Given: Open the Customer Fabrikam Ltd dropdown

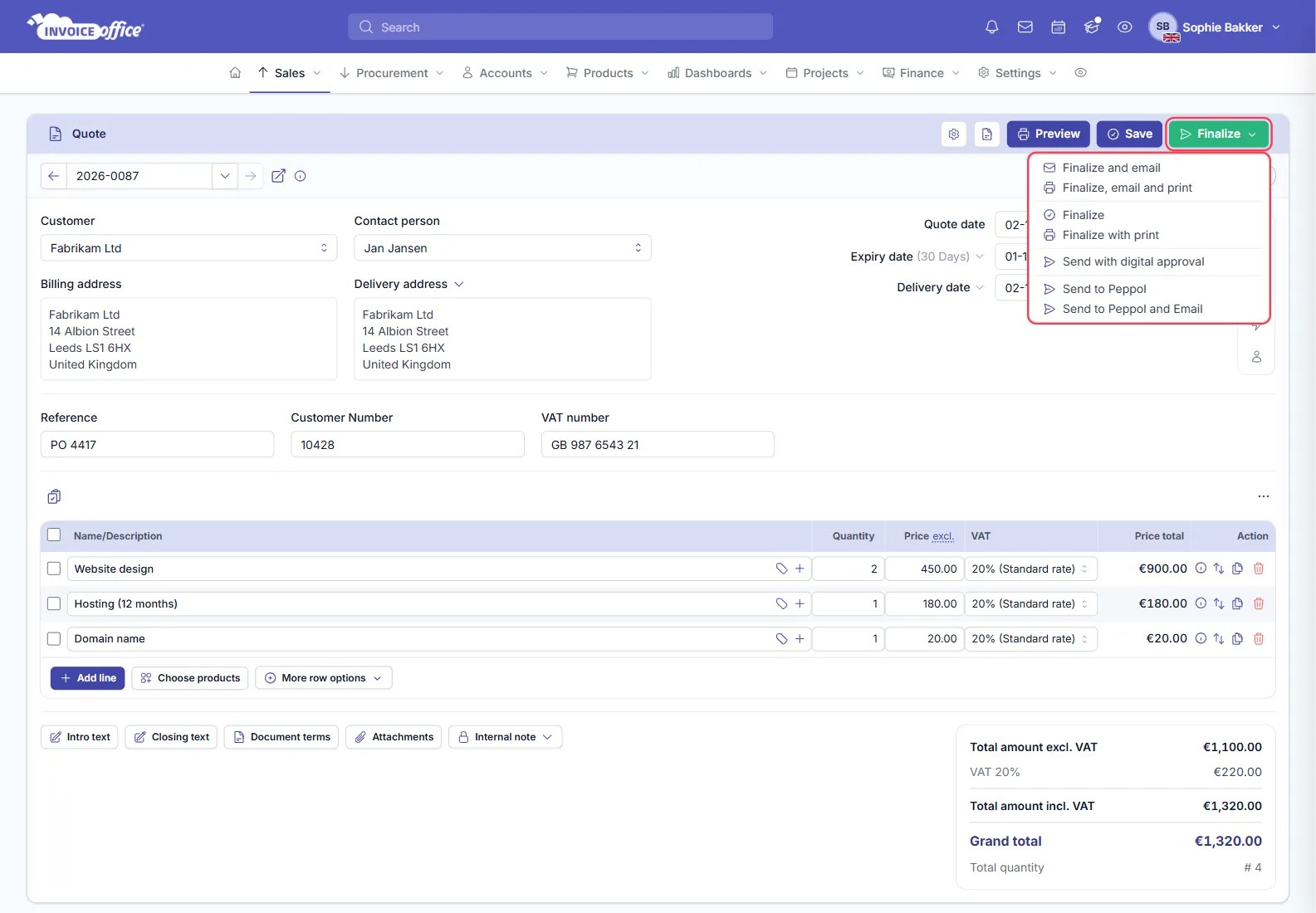Looking at the screenshot, I should pyautogui.click(x=188, y=248).
